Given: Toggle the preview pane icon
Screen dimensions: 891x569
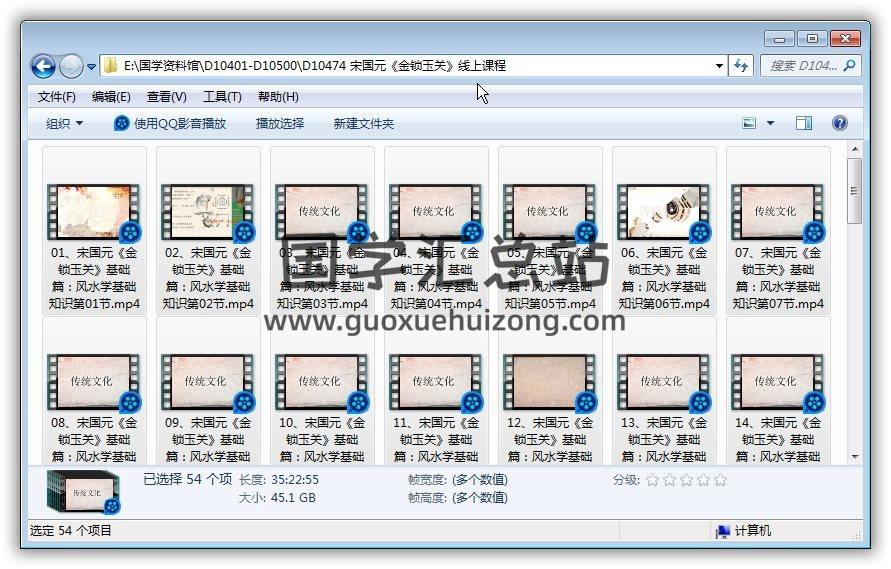Looking at the screenshot, I should [803, 123].
